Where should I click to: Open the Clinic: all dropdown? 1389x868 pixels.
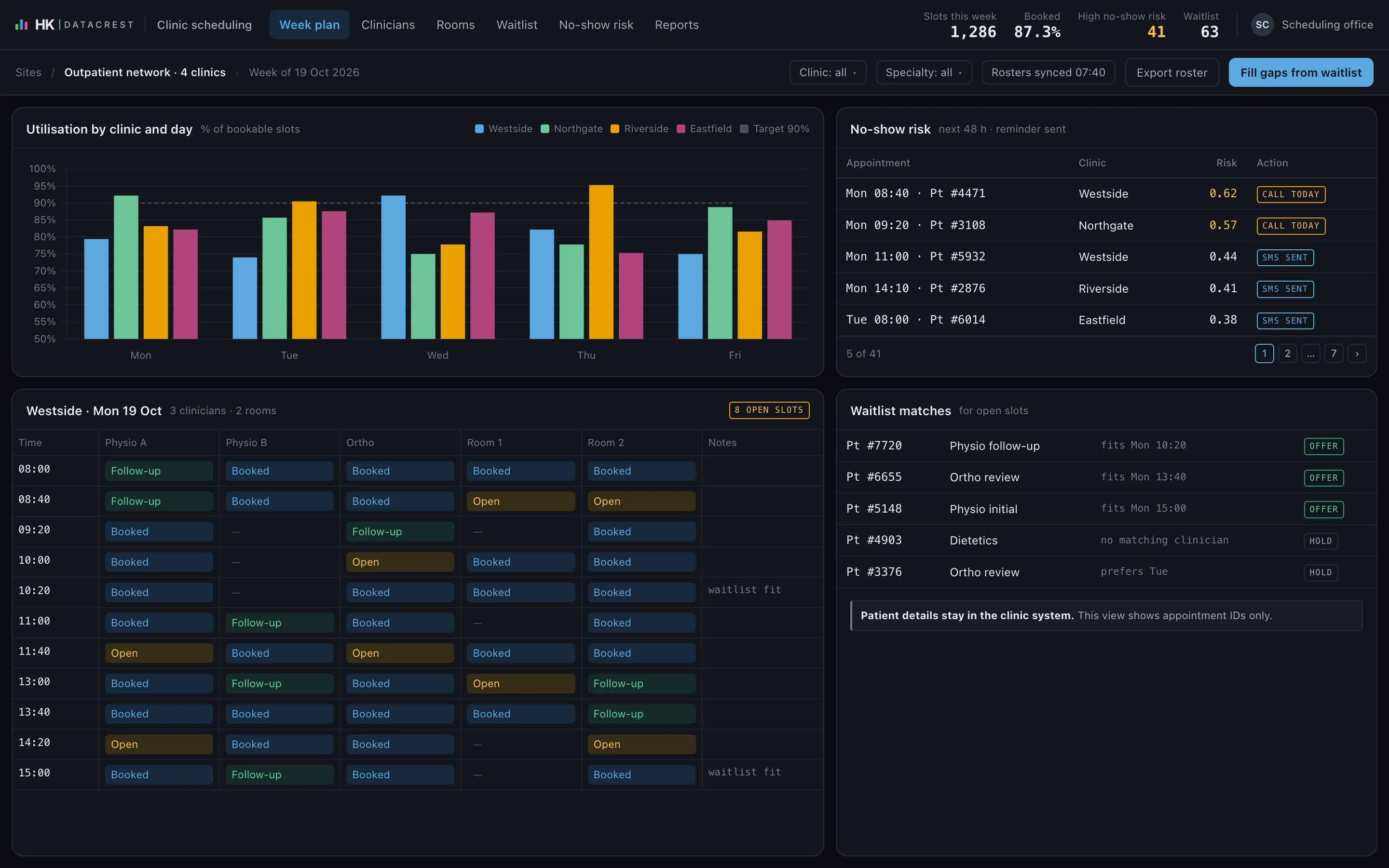(x=828, y=72)
